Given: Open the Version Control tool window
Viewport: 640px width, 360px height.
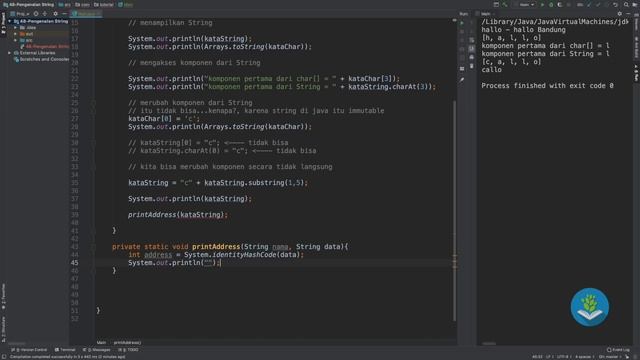Looking at the screenshot, I should click(x=29, y=350).
